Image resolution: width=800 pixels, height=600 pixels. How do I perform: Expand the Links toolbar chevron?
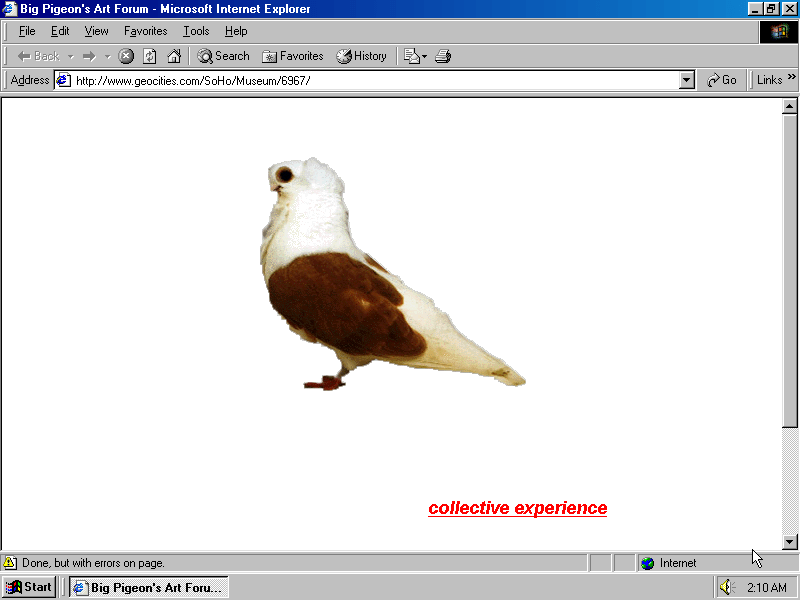click(x=792, y=78)
